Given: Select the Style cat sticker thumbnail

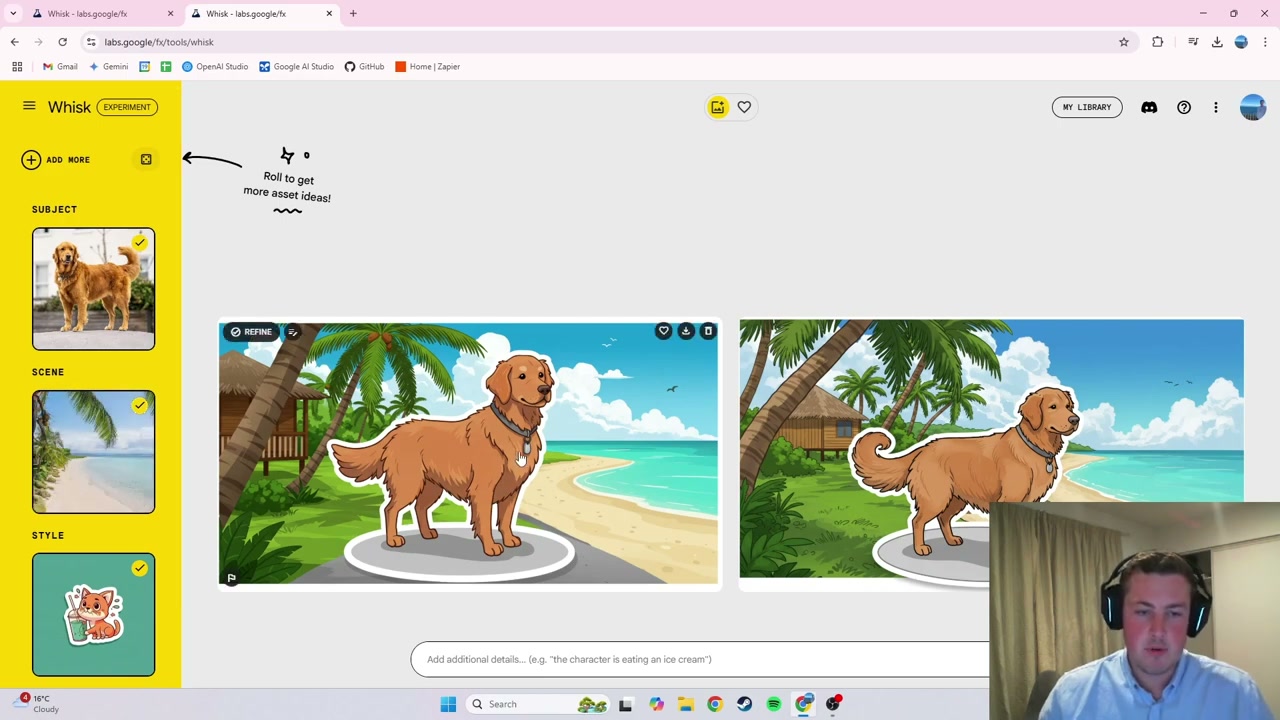Looking at the screenshot, I should point(93,615).
